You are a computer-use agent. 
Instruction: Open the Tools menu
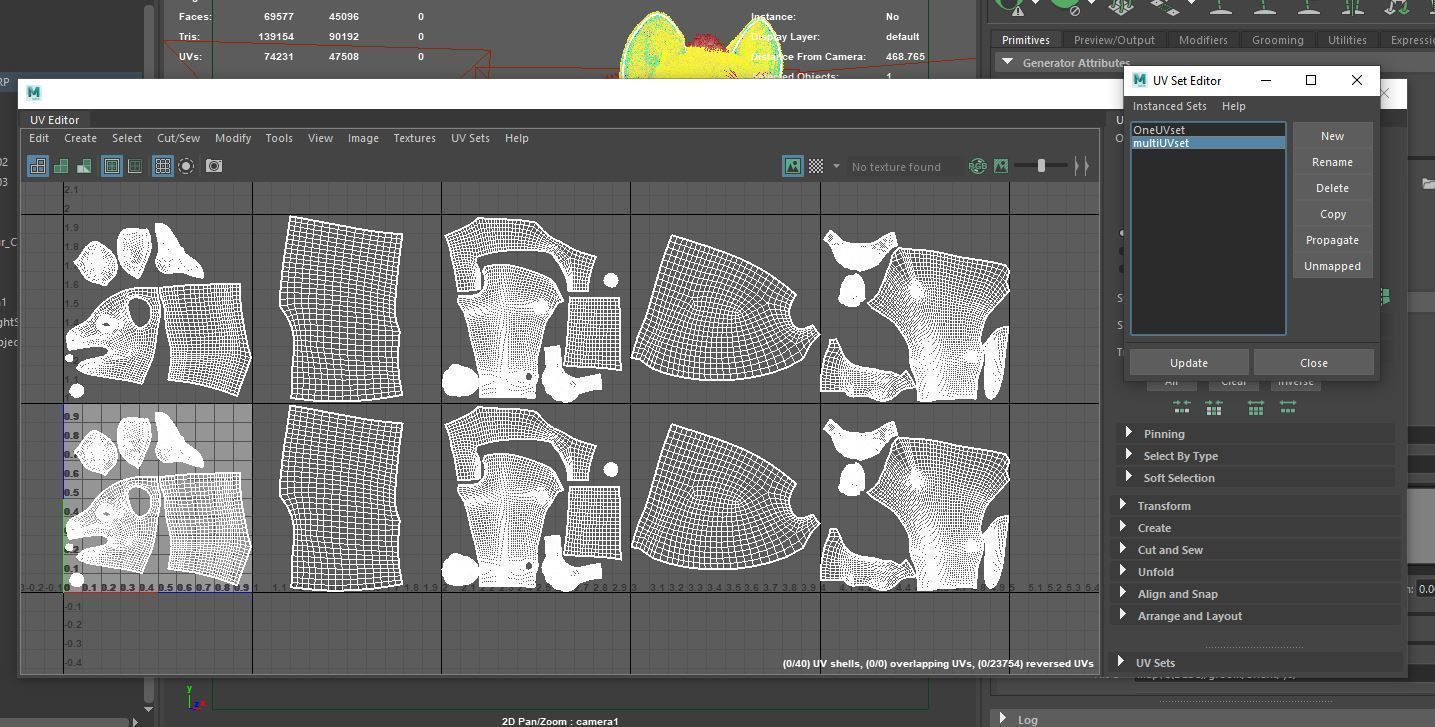coord(279,138)
